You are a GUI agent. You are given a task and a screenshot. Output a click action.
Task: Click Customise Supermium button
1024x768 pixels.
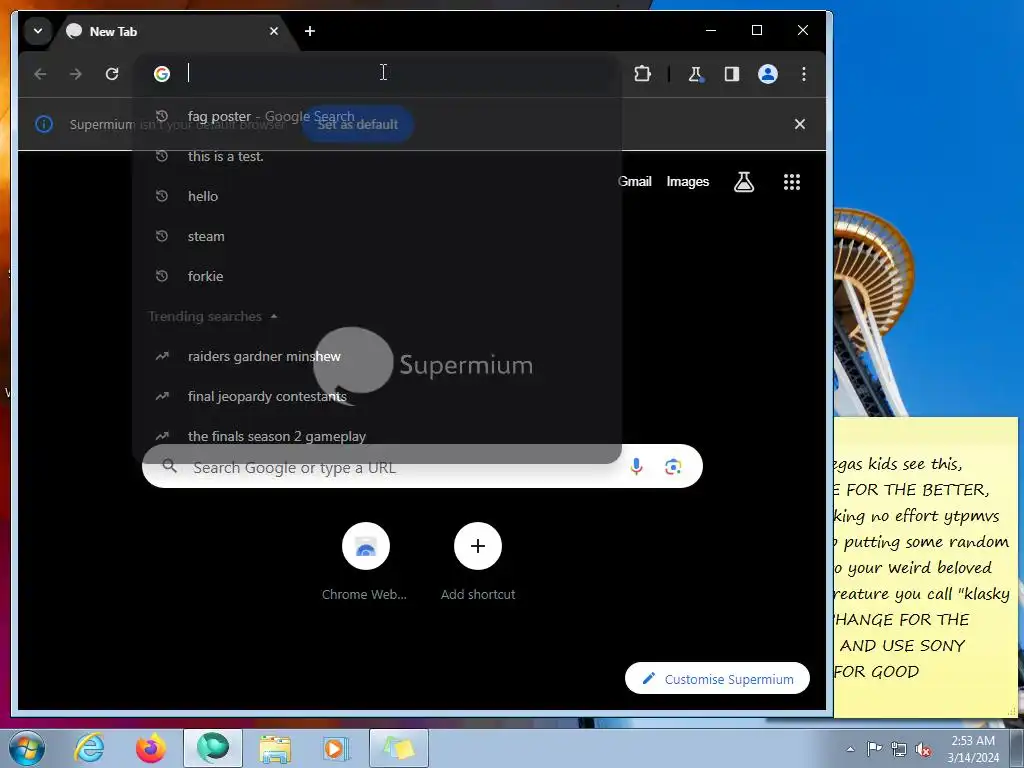717,679
